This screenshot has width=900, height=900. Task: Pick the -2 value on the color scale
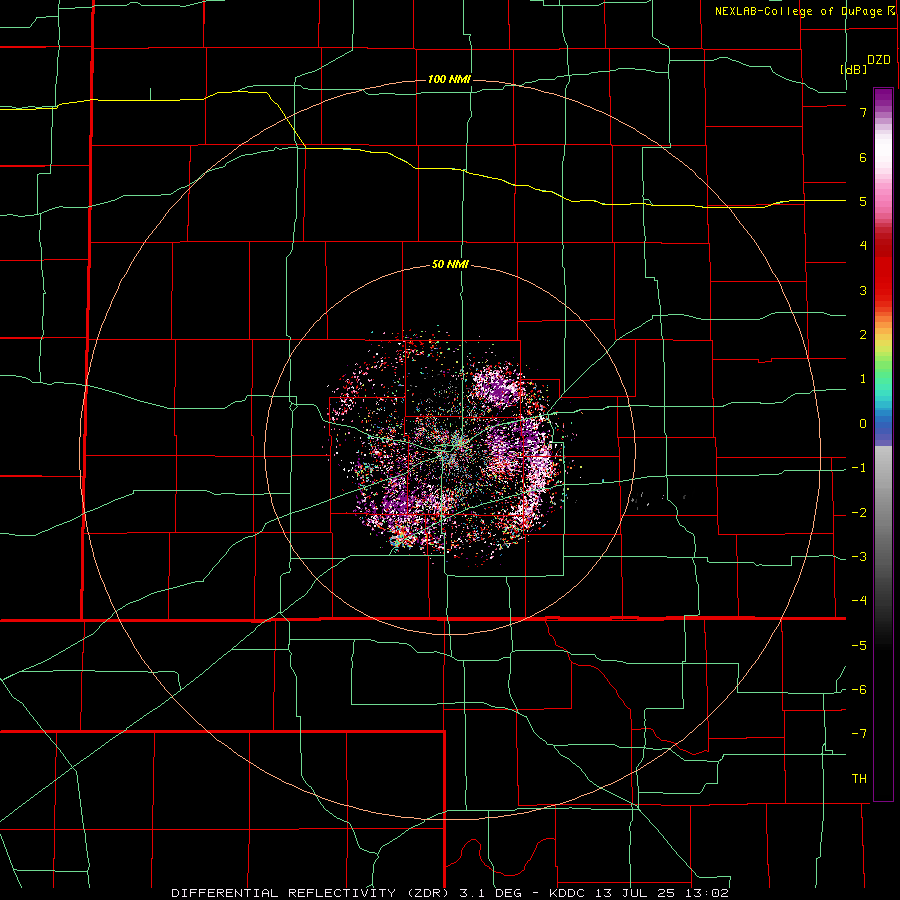pos(859,513)
